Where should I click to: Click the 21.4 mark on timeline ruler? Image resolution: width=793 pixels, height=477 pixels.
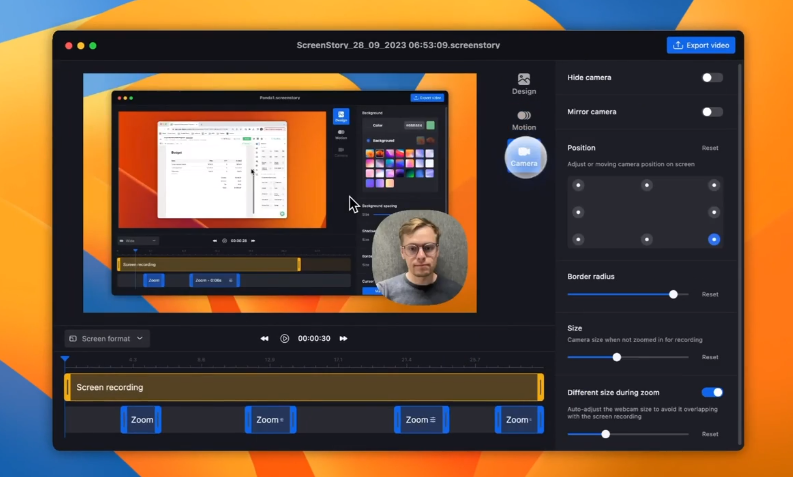(x=406, y=360)
